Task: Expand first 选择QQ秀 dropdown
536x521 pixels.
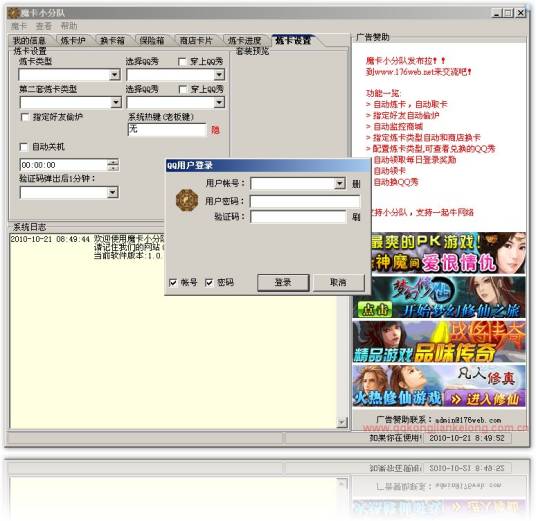Action: [x=219, y=75]
